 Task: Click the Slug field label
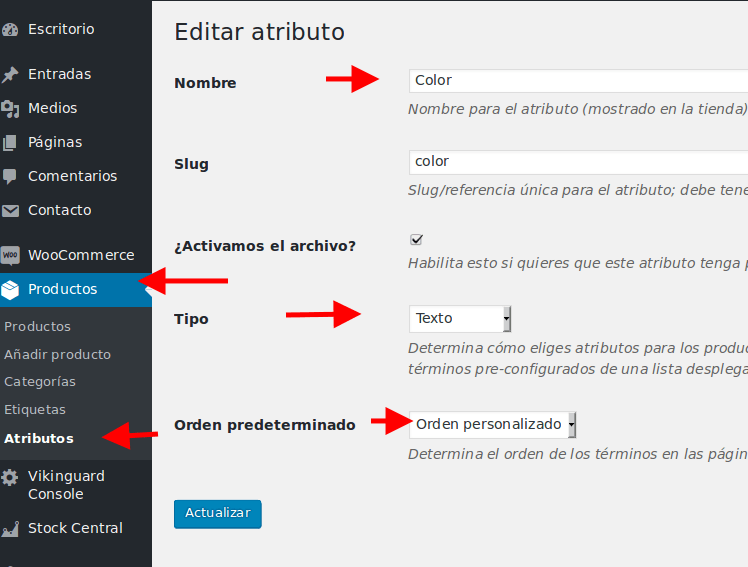point(191,164)
